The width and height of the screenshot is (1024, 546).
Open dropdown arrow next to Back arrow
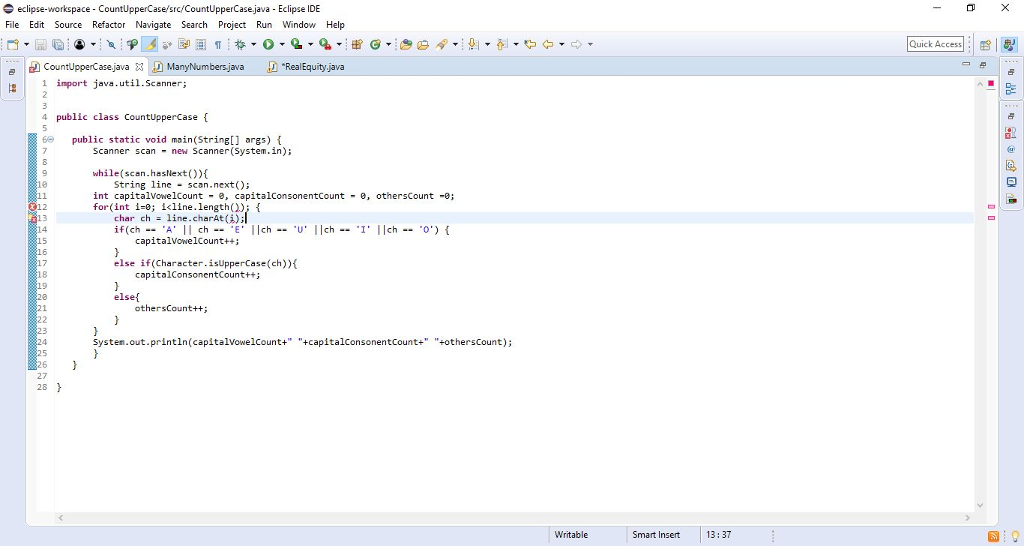point(561,44)
